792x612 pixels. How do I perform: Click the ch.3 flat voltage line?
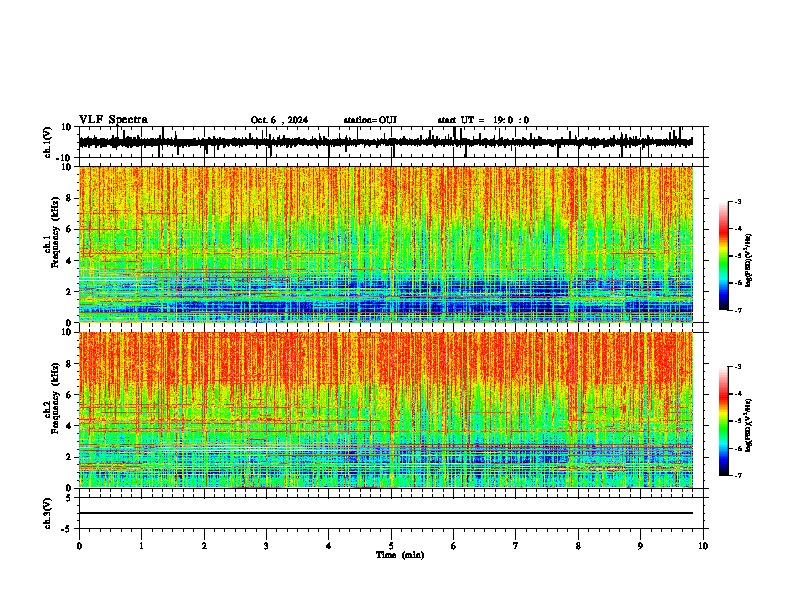pyautogui.click(x=385, y=513)
